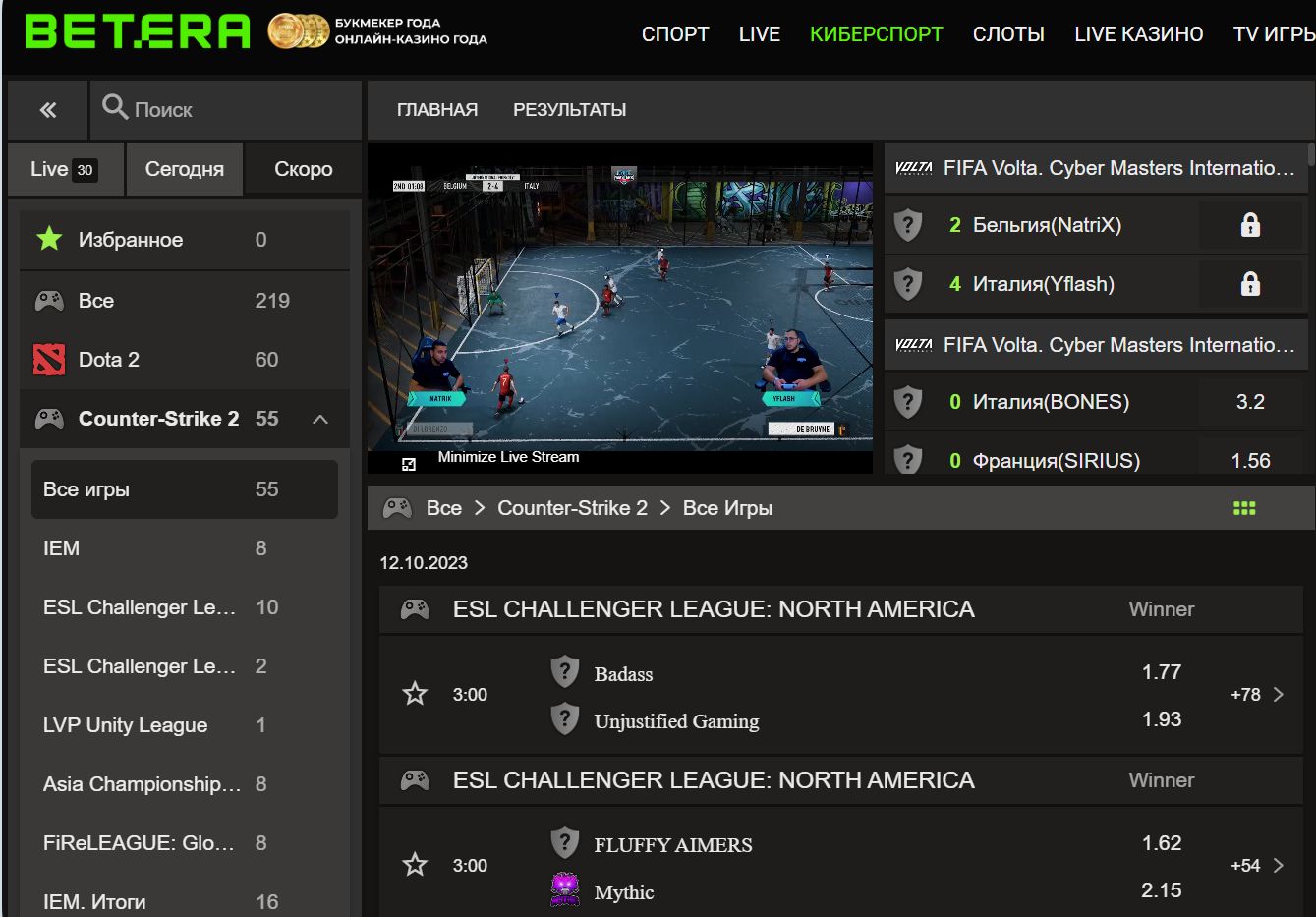
Task: Click the Volta logo of first match header
Action: pyautogui.click(x=914, y=168)
